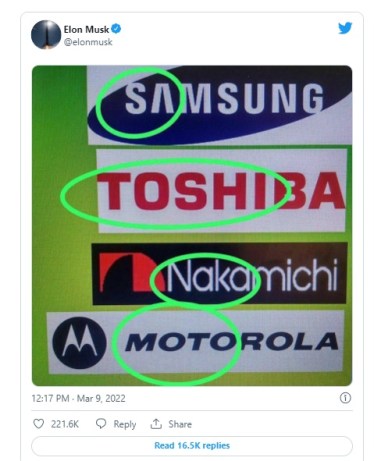Click the Nakamichi logo in the image
The image size is (374, 461).
pyautogui.click(x=219, y=274)
